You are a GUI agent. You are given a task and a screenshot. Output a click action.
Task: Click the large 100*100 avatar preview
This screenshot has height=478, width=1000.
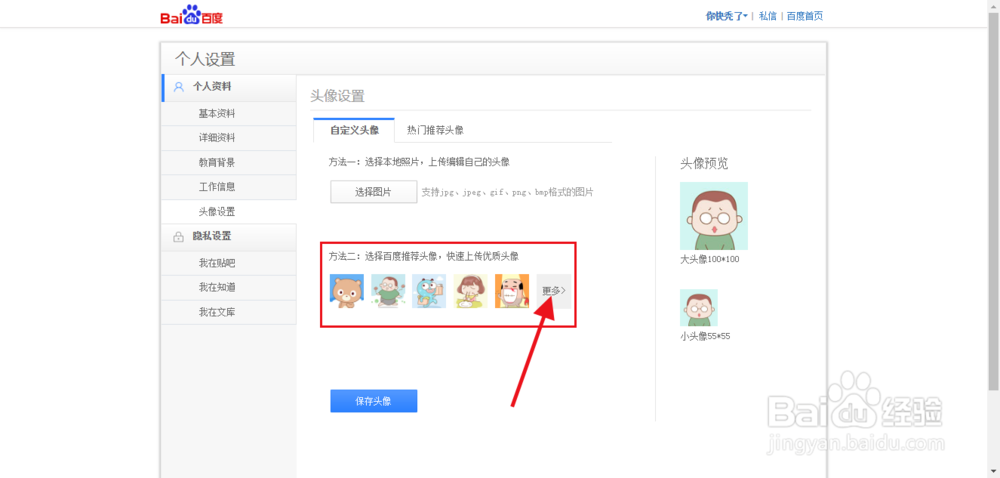[x=714, y=216]
